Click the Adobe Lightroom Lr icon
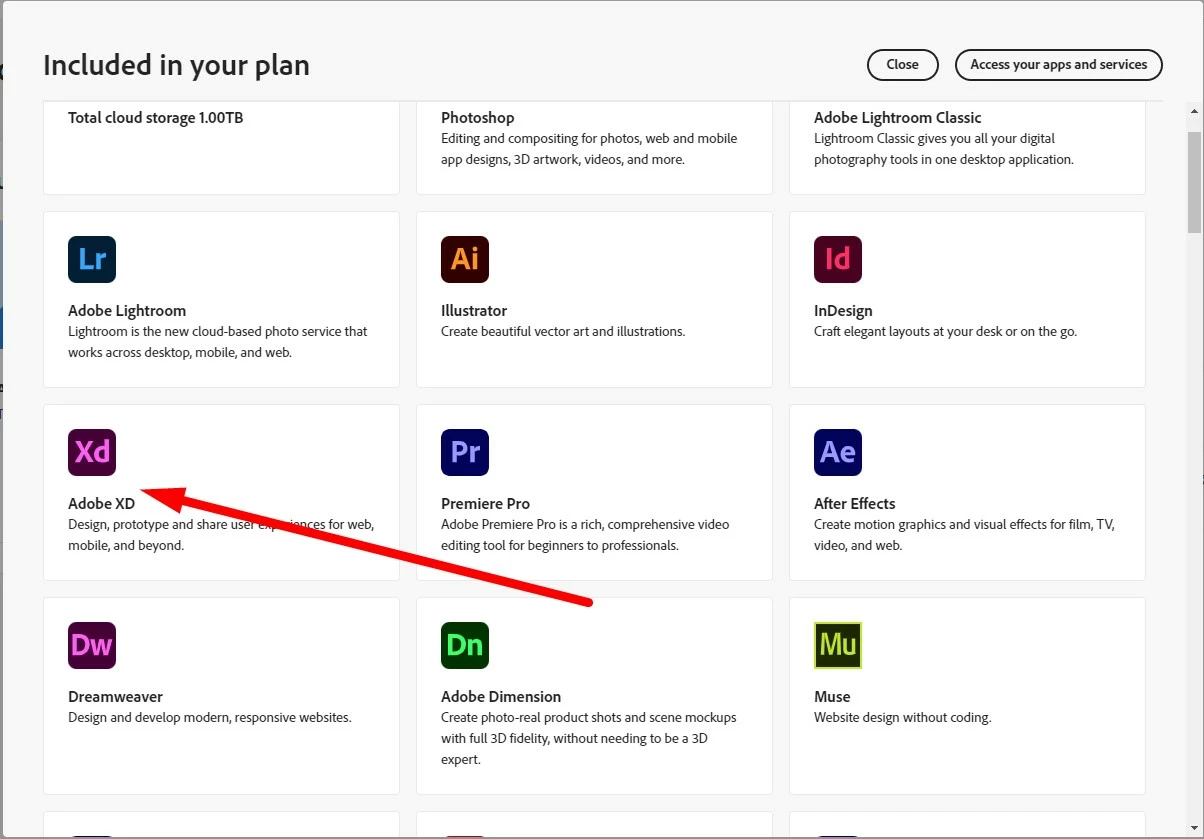The image size is (1204, 839). [92, 260]
